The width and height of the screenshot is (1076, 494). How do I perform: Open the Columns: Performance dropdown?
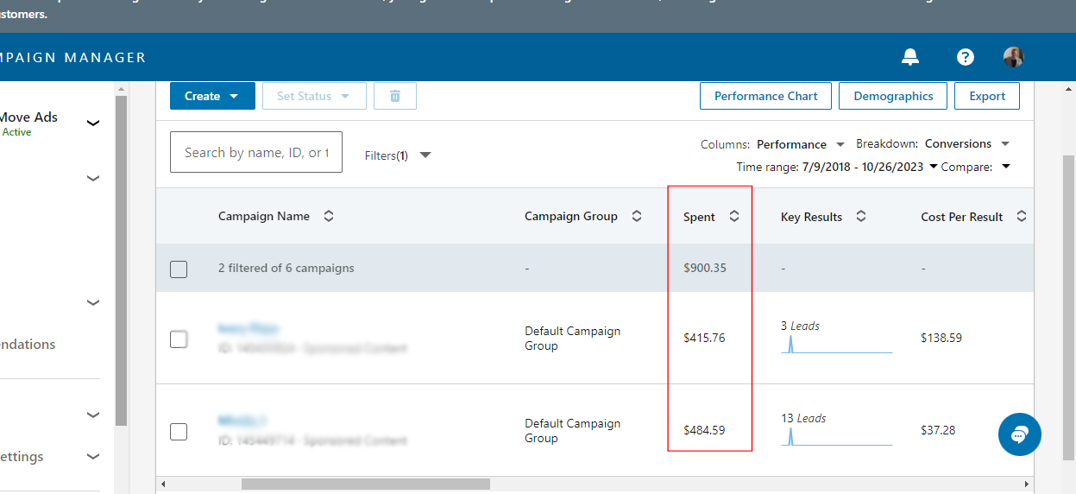pos(800,145)
